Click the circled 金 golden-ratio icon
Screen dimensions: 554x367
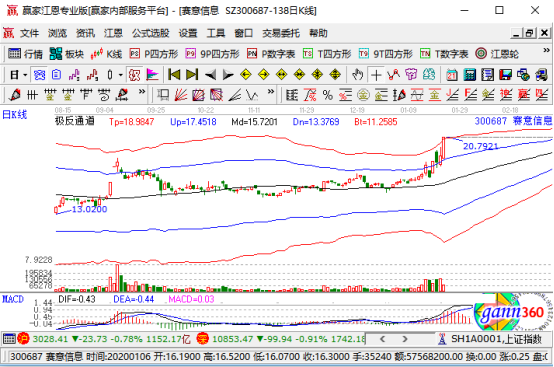click(363, 95)
